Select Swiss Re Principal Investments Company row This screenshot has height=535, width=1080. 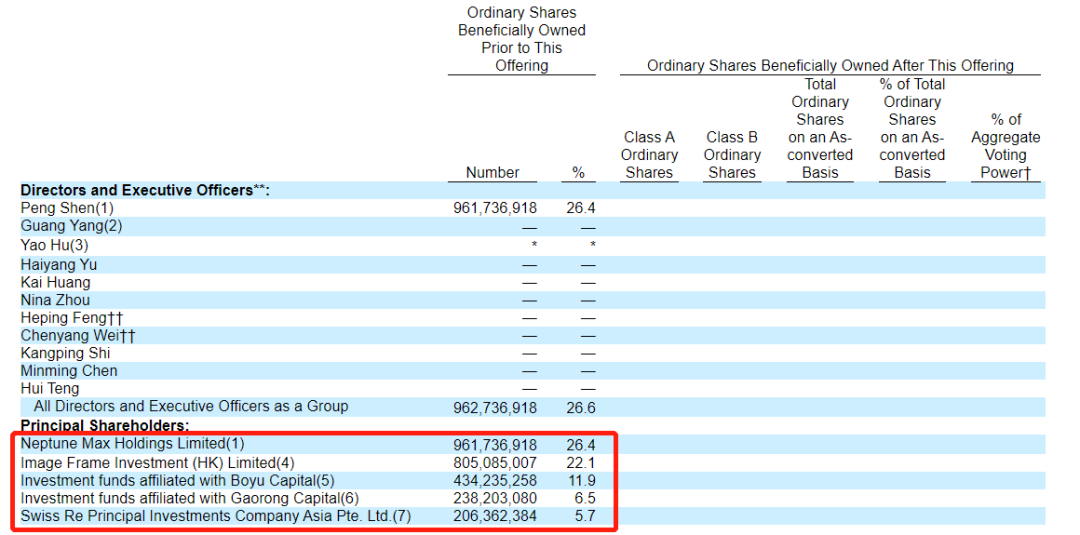tap(215, 516)
